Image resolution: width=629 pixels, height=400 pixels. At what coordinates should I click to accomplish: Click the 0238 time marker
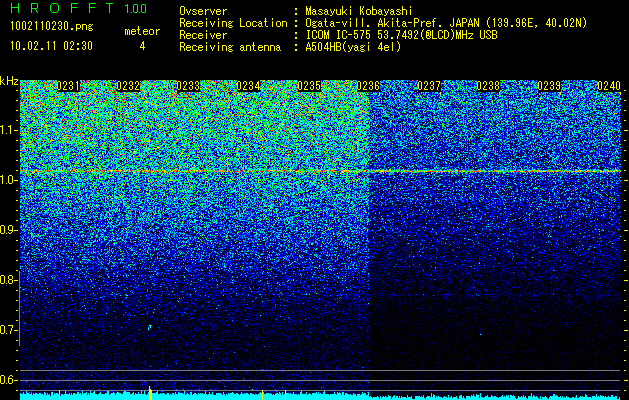click(489, 86)
